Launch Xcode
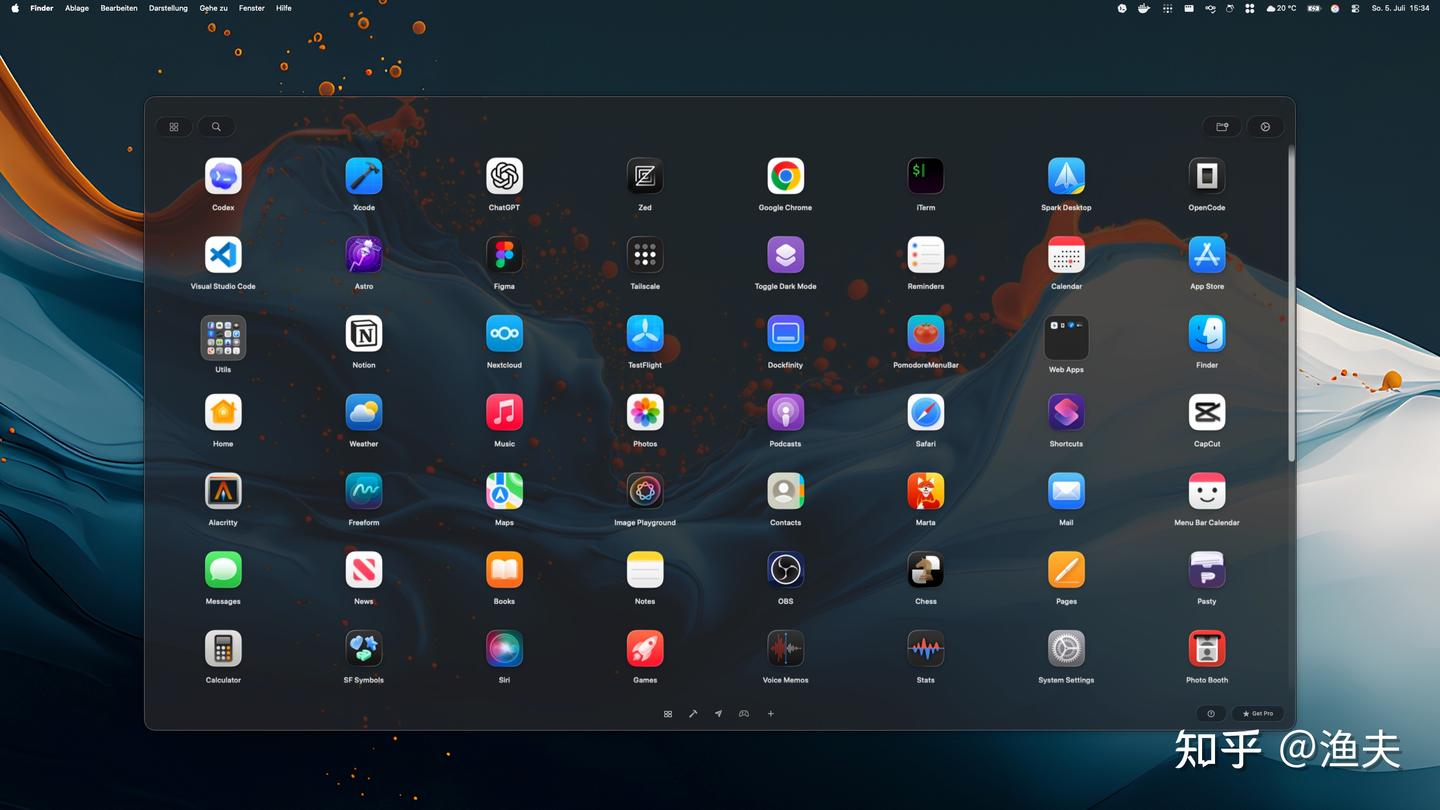 coord(364,176)
